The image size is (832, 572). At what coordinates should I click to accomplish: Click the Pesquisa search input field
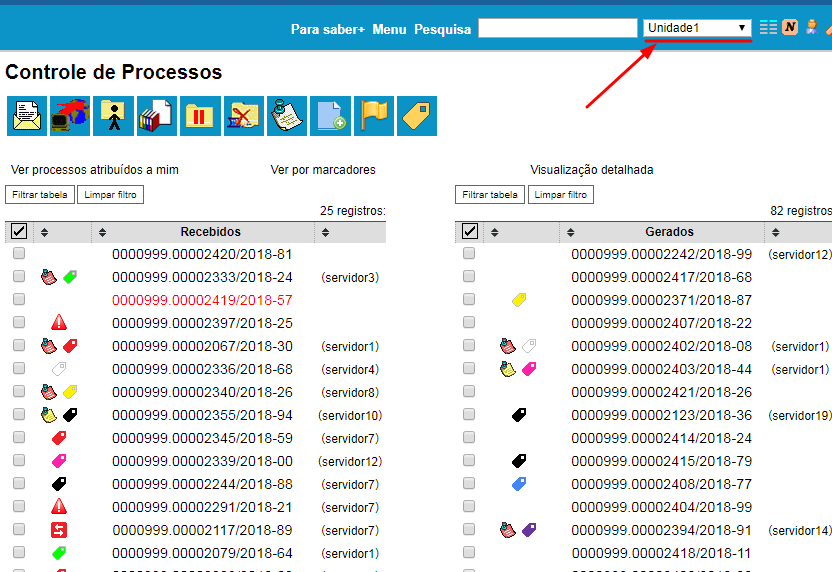click(557, 28)
